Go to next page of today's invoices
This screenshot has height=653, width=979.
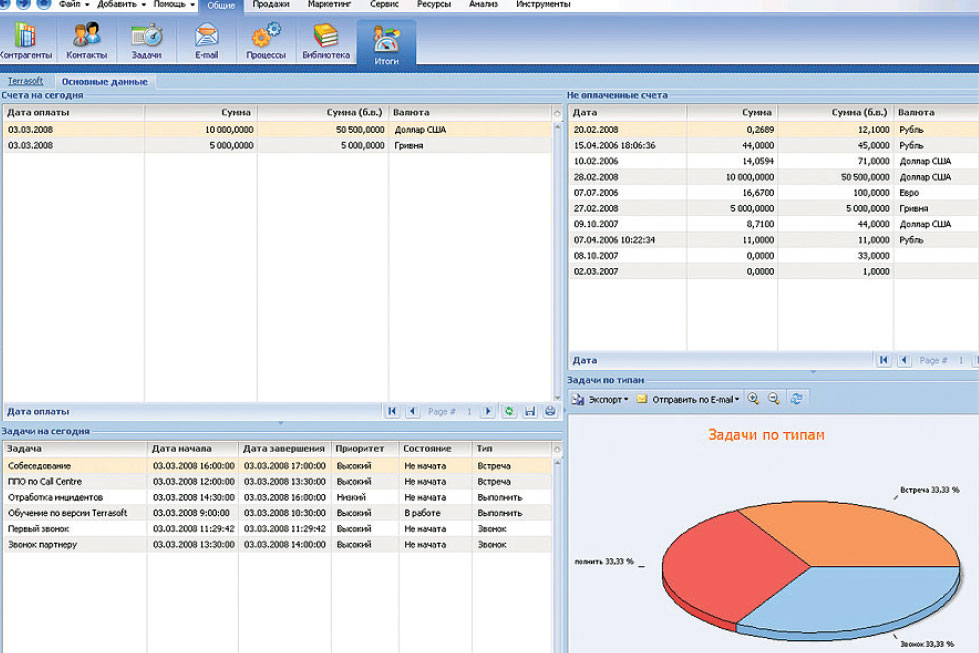pyautogui.click(x=488, y=411)
